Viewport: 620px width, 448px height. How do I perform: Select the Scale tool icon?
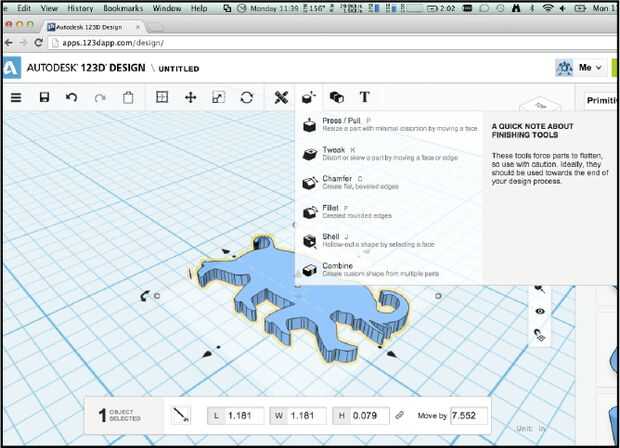(x=218, y=97)
